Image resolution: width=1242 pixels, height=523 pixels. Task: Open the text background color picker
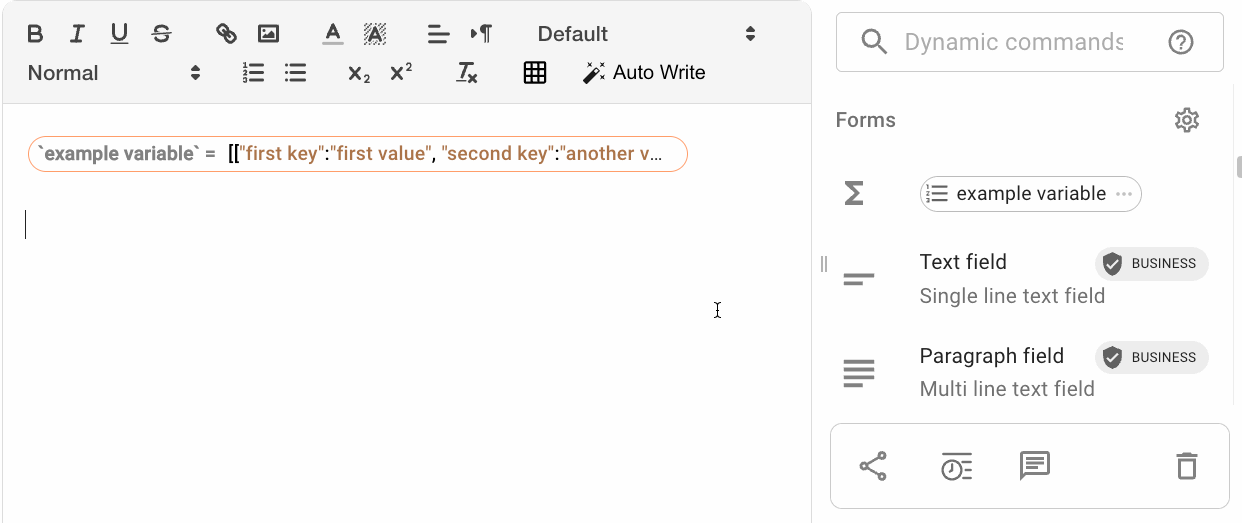point(375,34)
